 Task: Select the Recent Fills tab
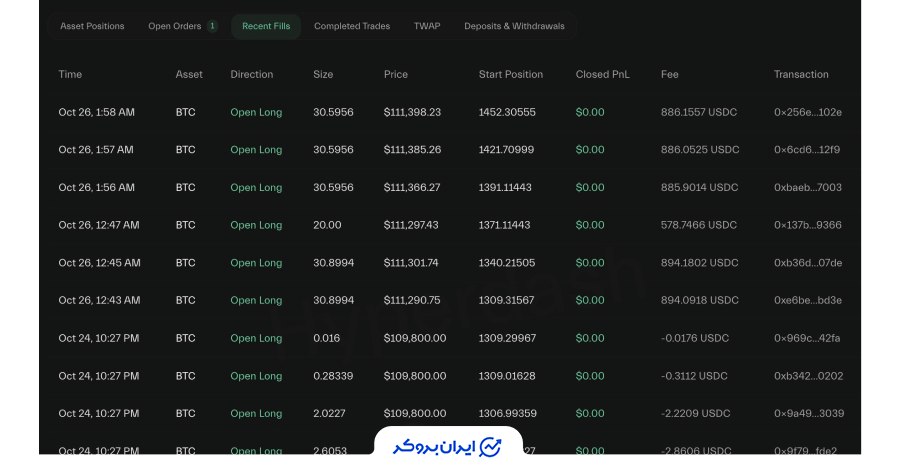tap(266, 26)
